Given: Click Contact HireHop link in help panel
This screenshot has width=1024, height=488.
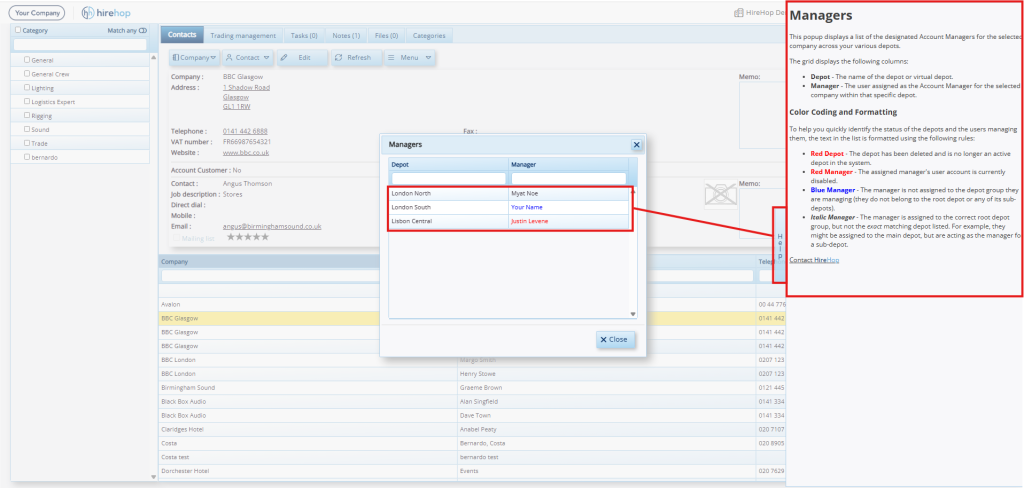Looking at the screenshot, I should pos(814,260).
